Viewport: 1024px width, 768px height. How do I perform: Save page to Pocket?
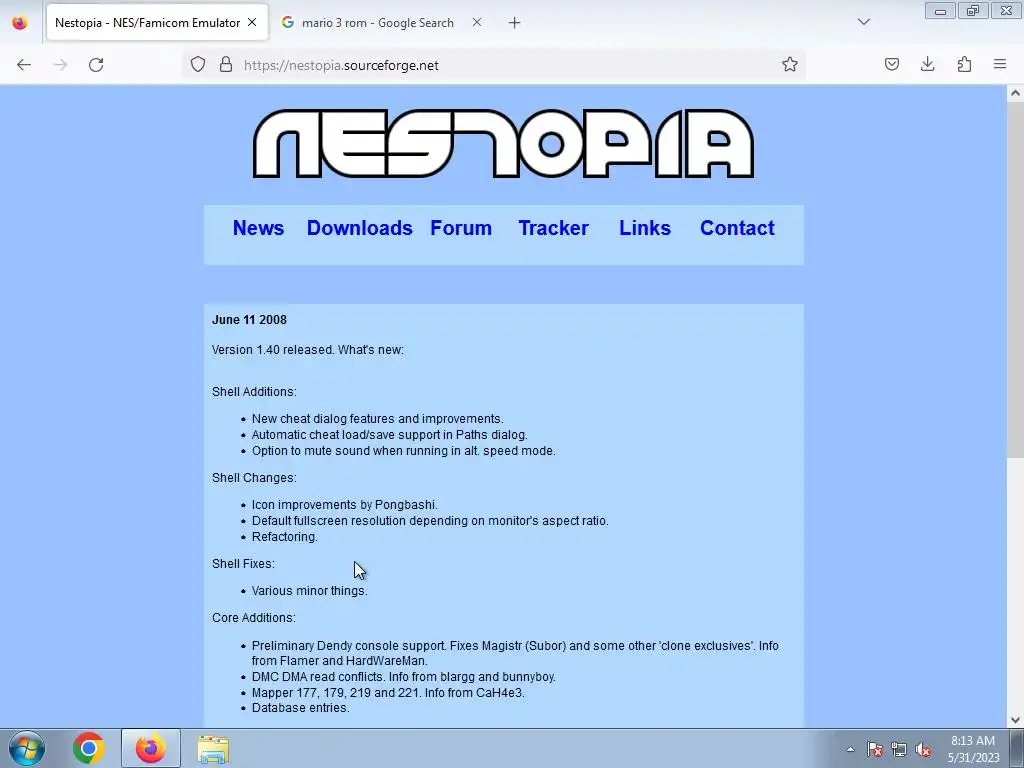pyautogui.click(x=891, y=64)
